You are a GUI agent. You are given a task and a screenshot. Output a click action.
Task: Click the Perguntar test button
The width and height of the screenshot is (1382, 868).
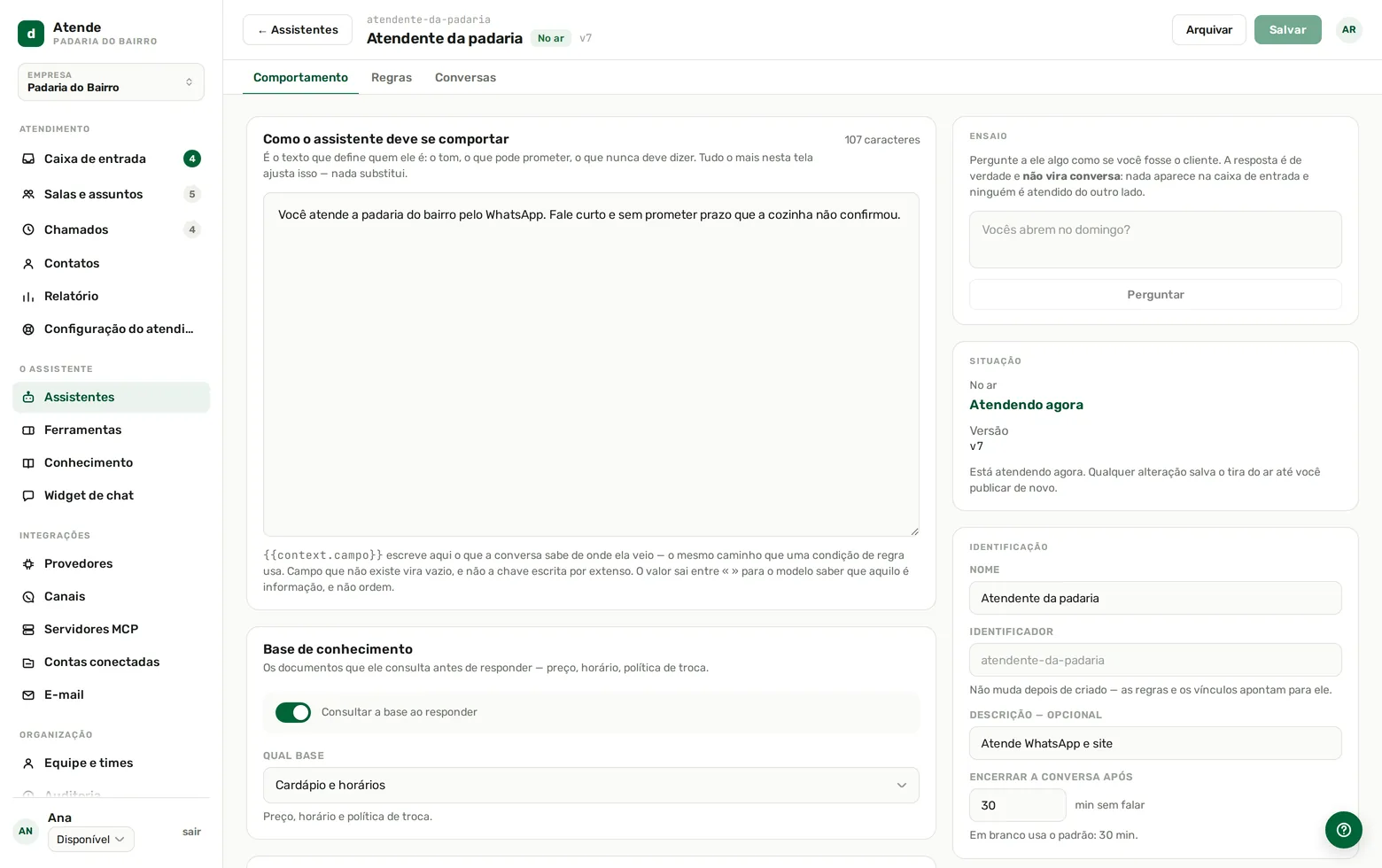pos(1155,295)
